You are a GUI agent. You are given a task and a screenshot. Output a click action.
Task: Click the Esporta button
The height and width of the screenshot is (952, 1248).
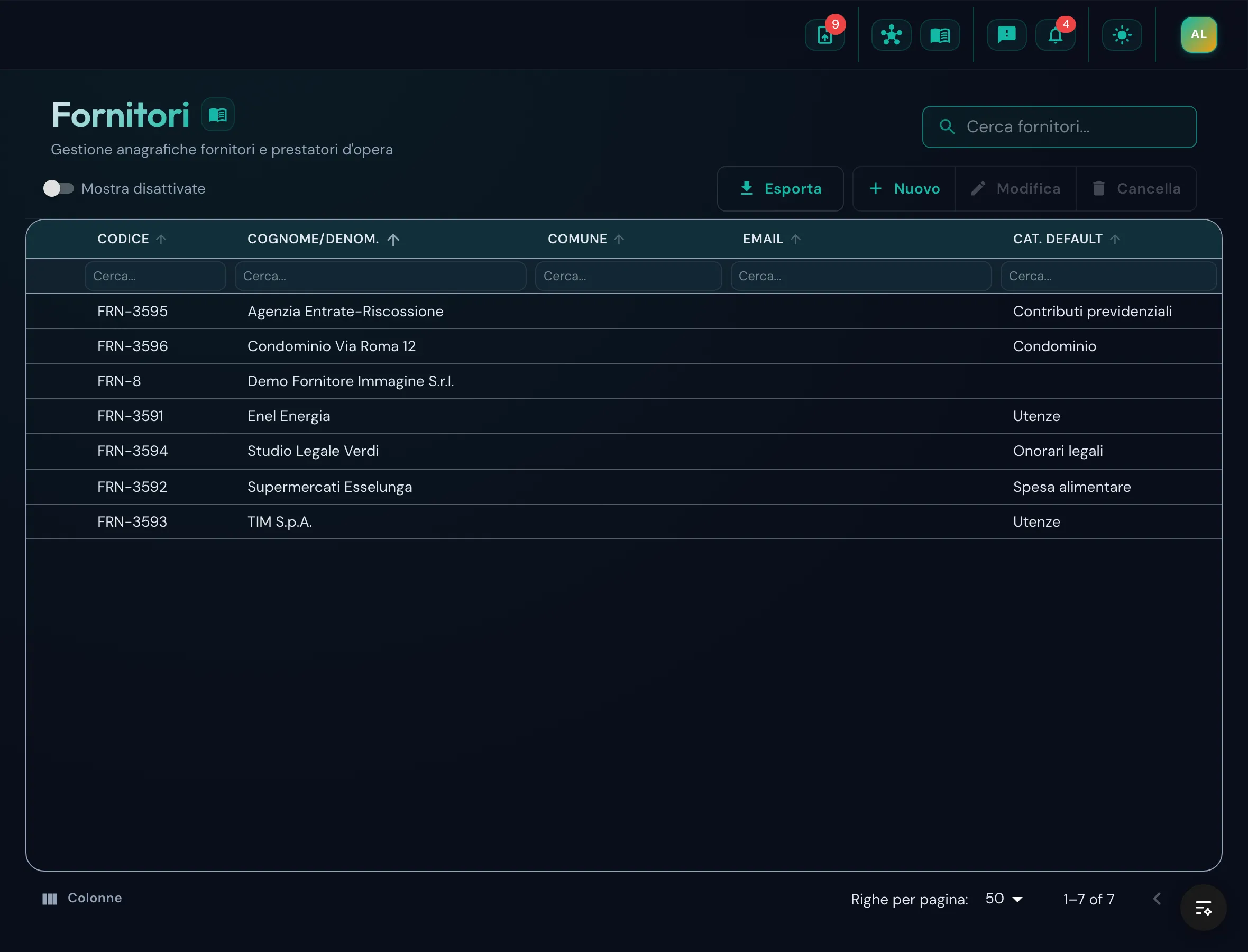tap(780, 189)
